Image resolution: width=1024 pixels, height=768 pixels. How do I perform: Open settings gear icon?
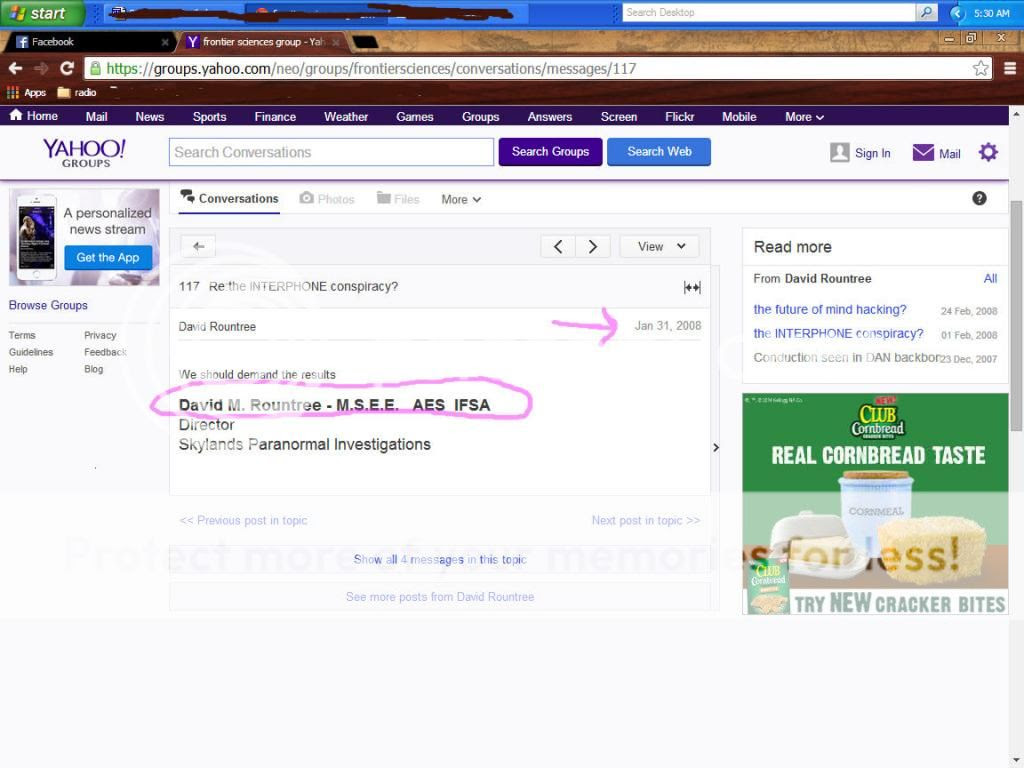[988, 152]
